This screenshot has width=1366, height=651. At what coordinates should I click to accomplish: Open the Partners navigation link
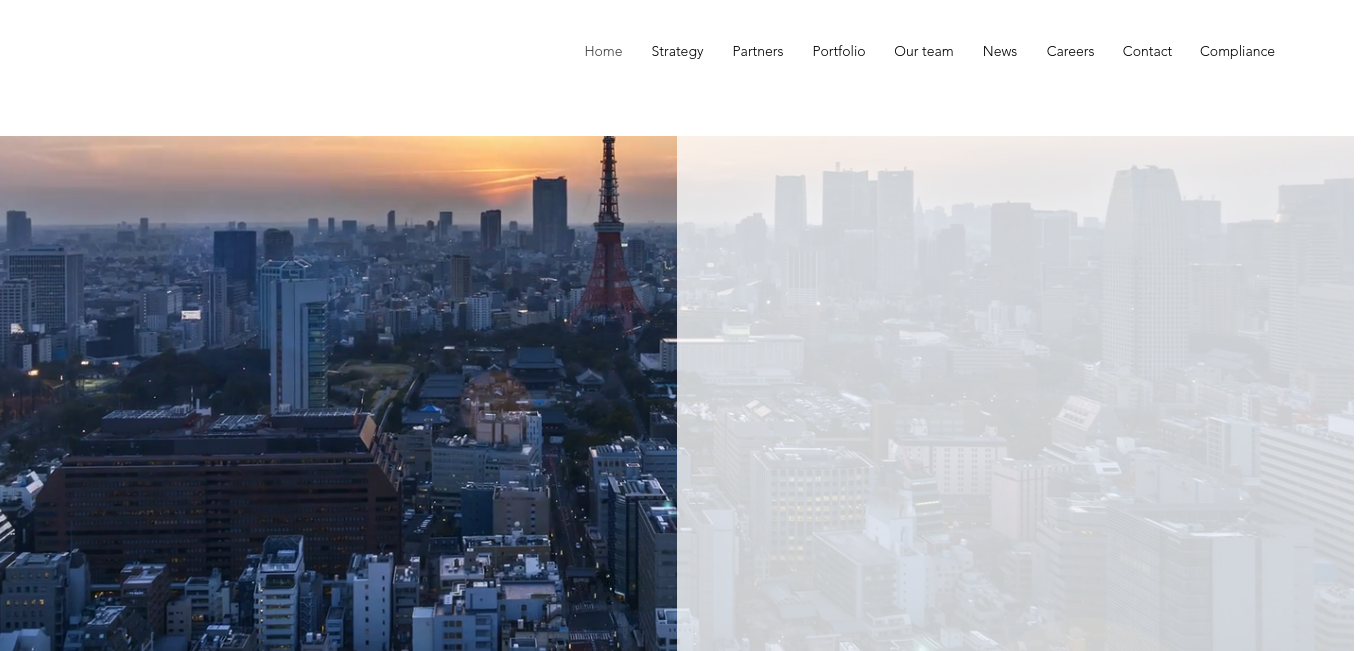pos(757,51)
